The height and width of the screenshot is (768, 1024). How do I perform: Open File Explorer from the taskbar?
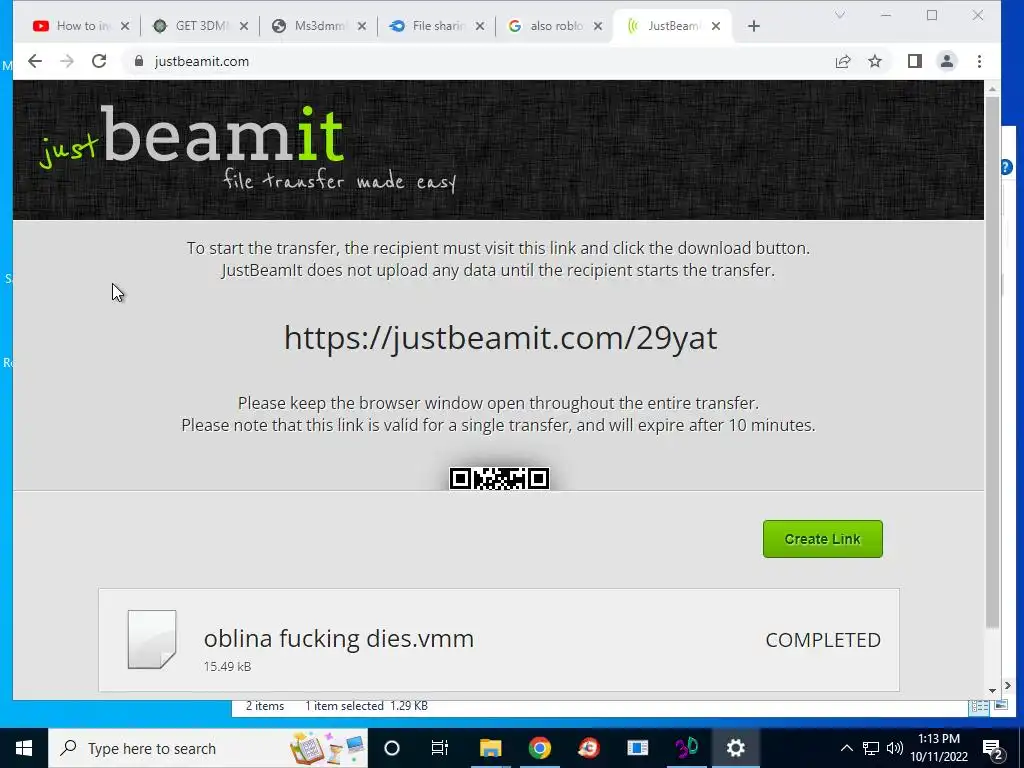tap(490, 748)
